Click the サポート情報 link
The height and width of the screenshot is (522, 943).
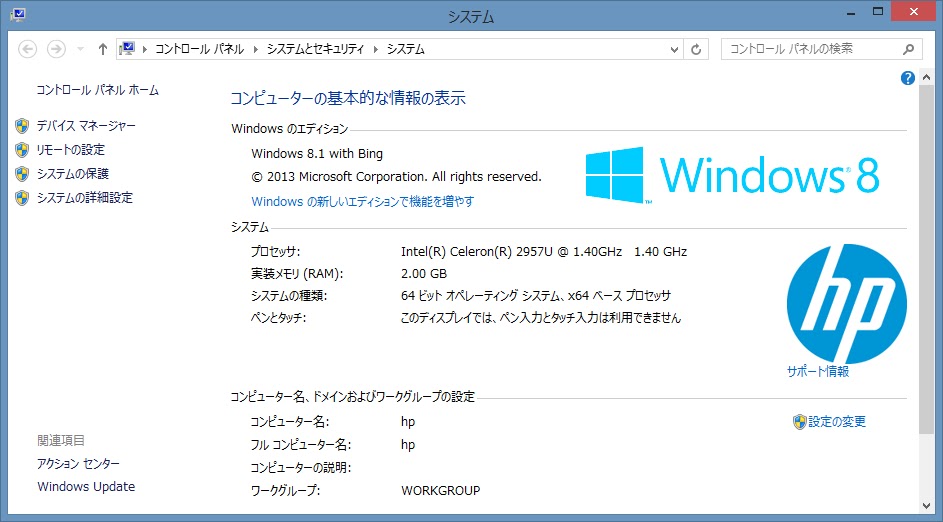click(x=818, y=372)
